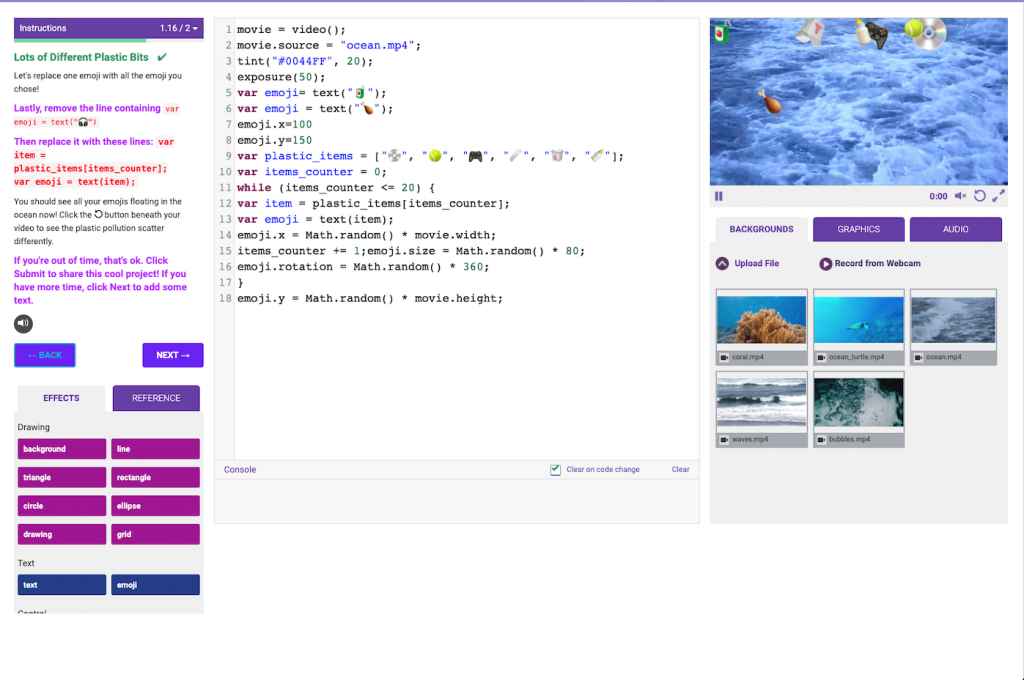The height and width of the screenshot is (680, 1024).
Task: Click code line 1 movie = video()
Action: (x=291, y=29)
